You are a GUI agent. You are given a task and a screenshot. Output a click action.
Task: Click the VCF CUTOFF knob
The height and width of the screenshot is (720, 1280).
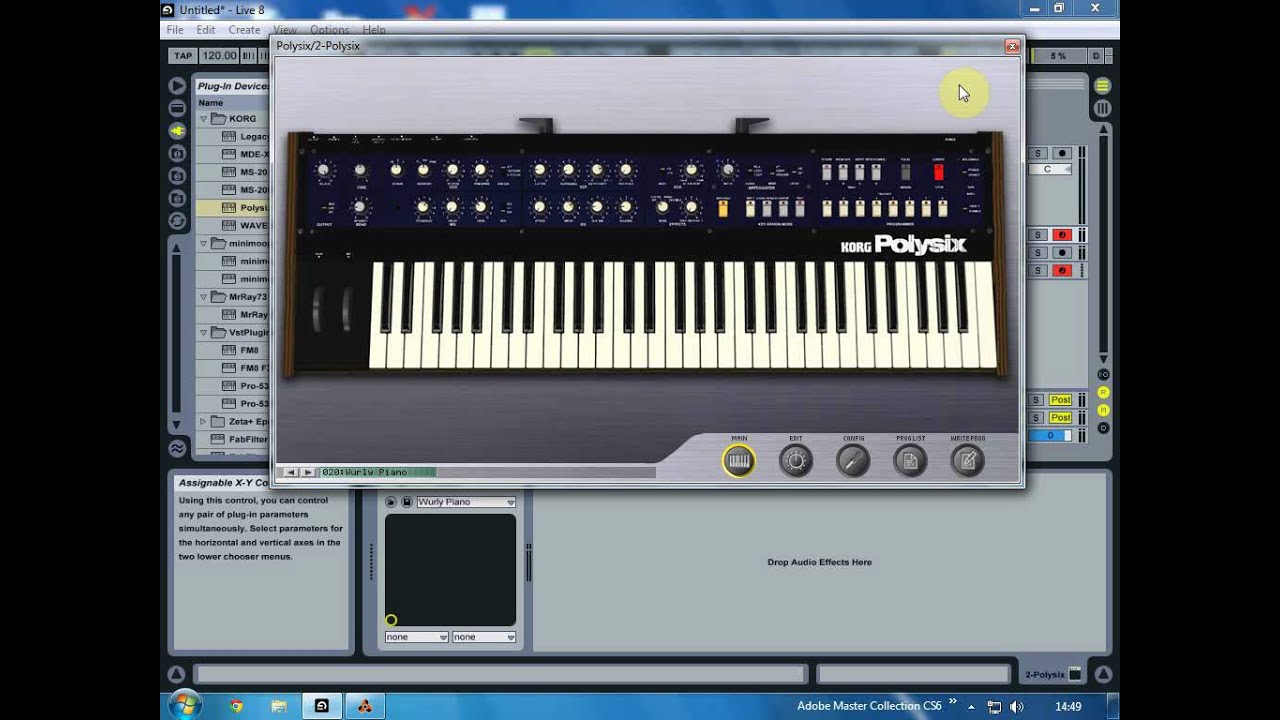point(540,171)
